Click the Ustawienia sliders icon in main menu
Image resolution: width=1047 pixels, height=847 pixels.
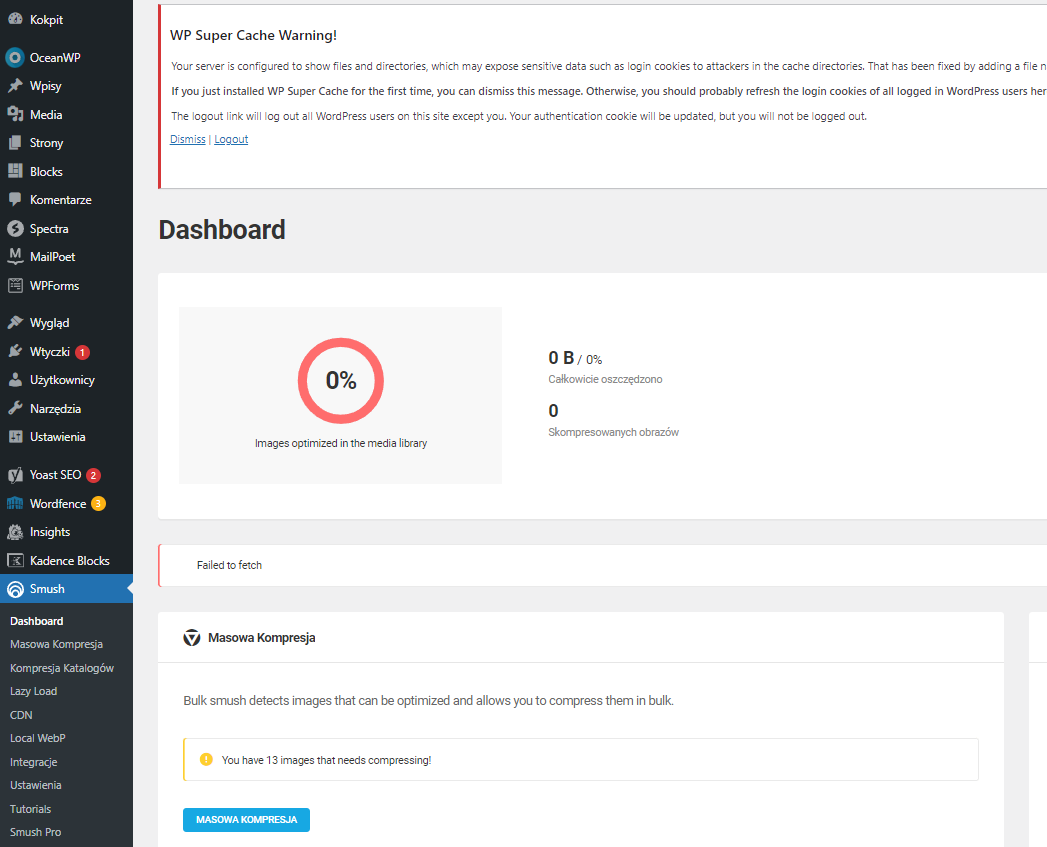[x=15, y=436]
